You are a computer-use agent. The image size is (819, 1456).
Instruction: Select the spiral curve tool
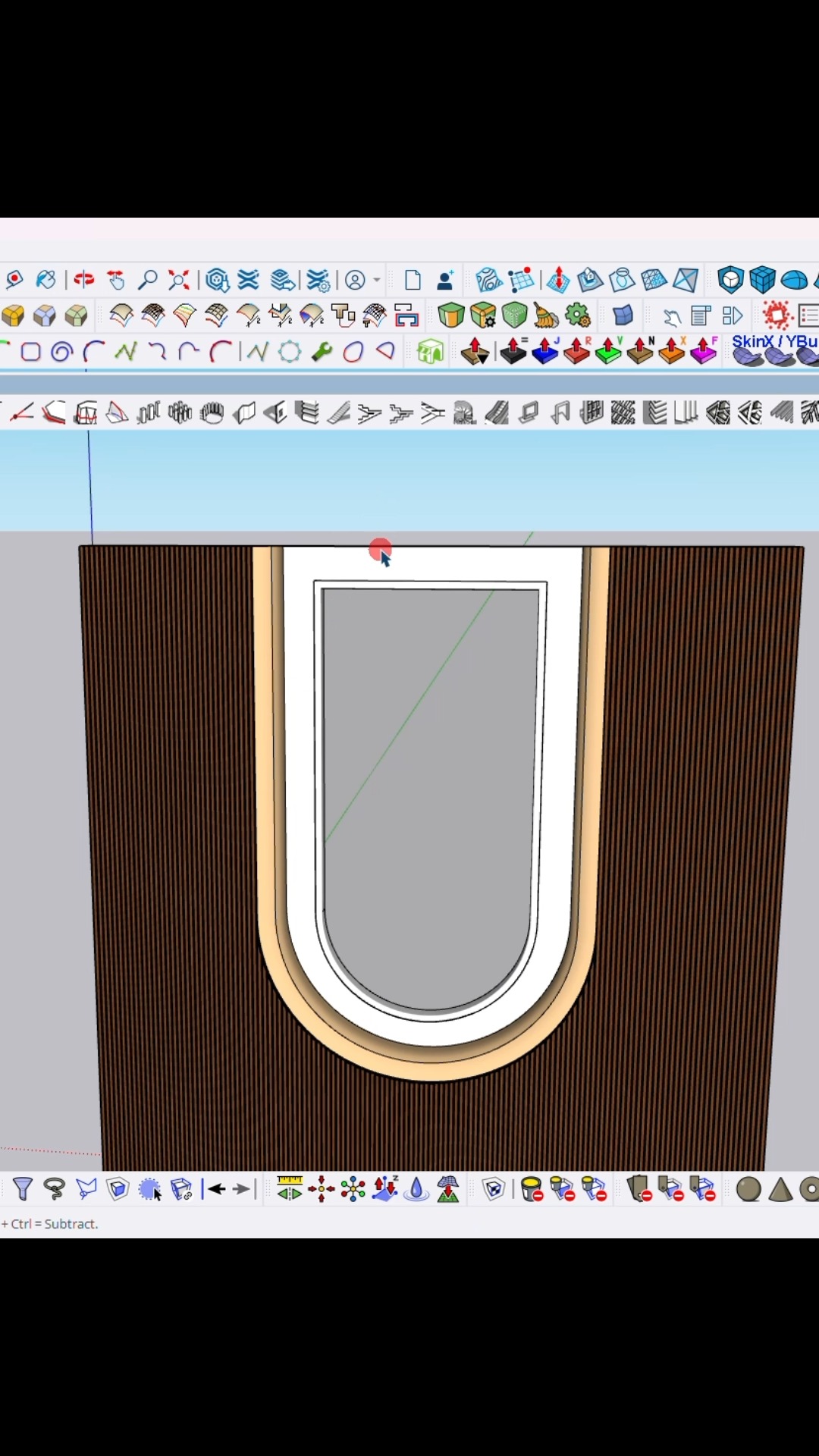pyautogui.click(x=62, y=352)
